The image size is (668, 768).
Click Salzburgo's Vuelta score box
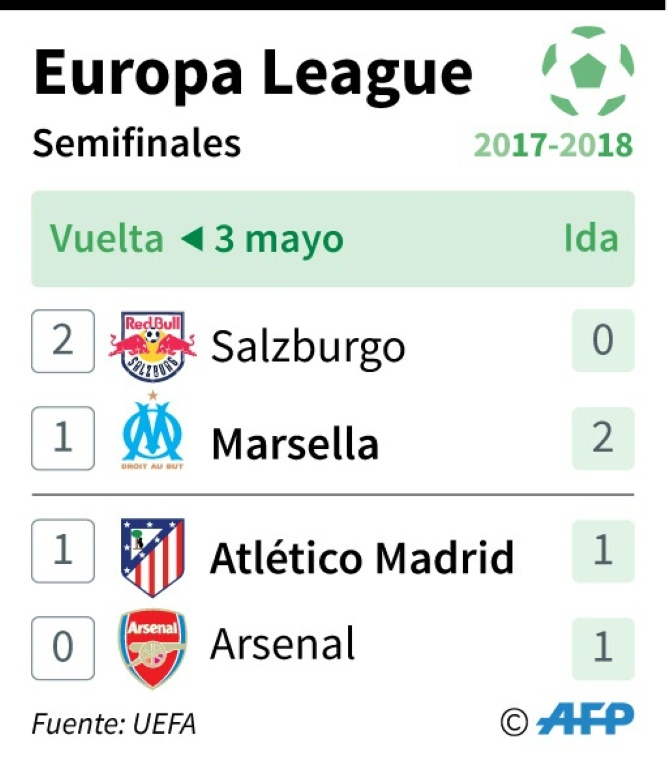[63, 341]
